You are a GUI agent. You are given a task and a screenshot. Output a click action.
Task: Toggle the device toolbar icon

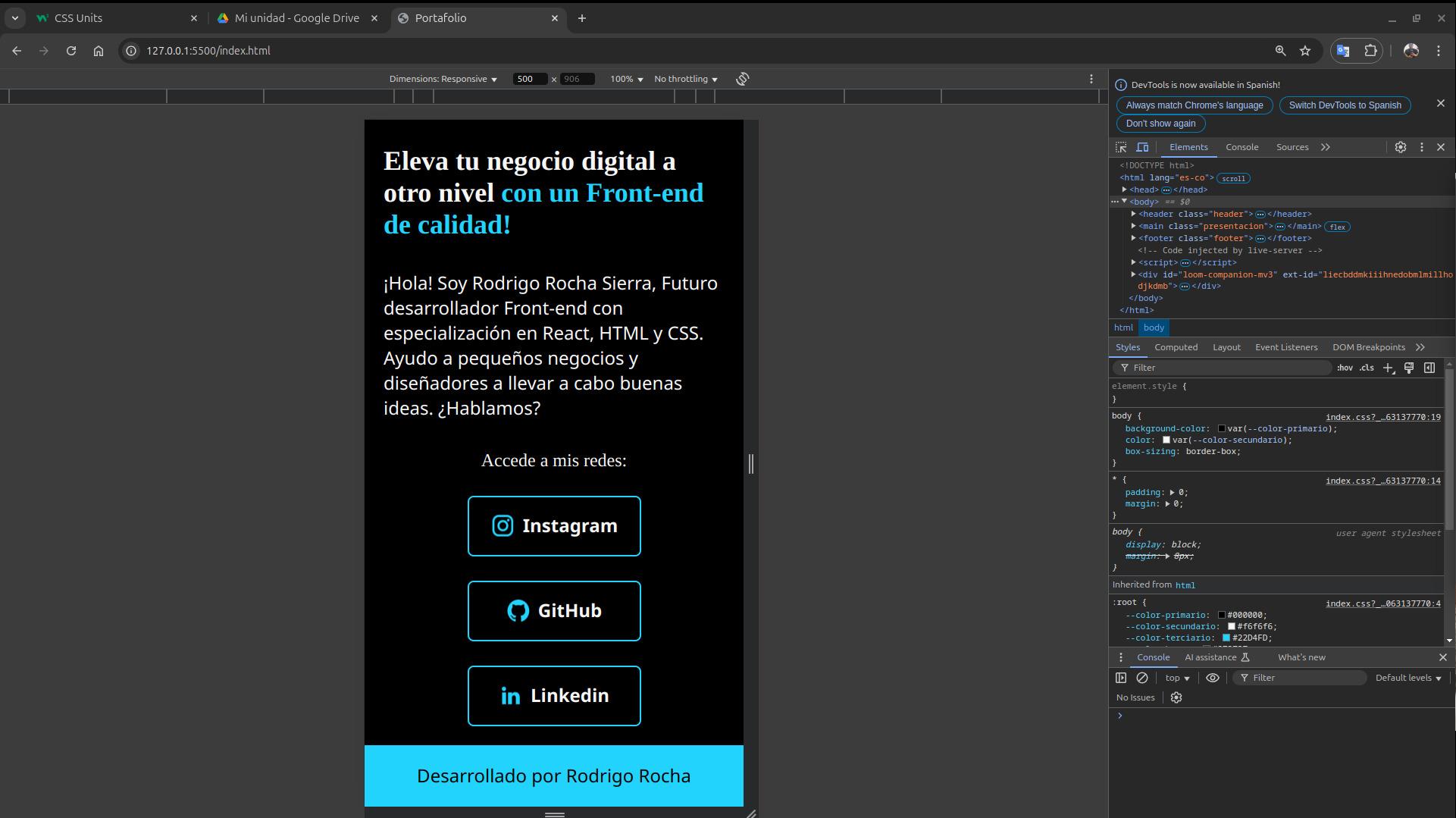point(1142,147)
